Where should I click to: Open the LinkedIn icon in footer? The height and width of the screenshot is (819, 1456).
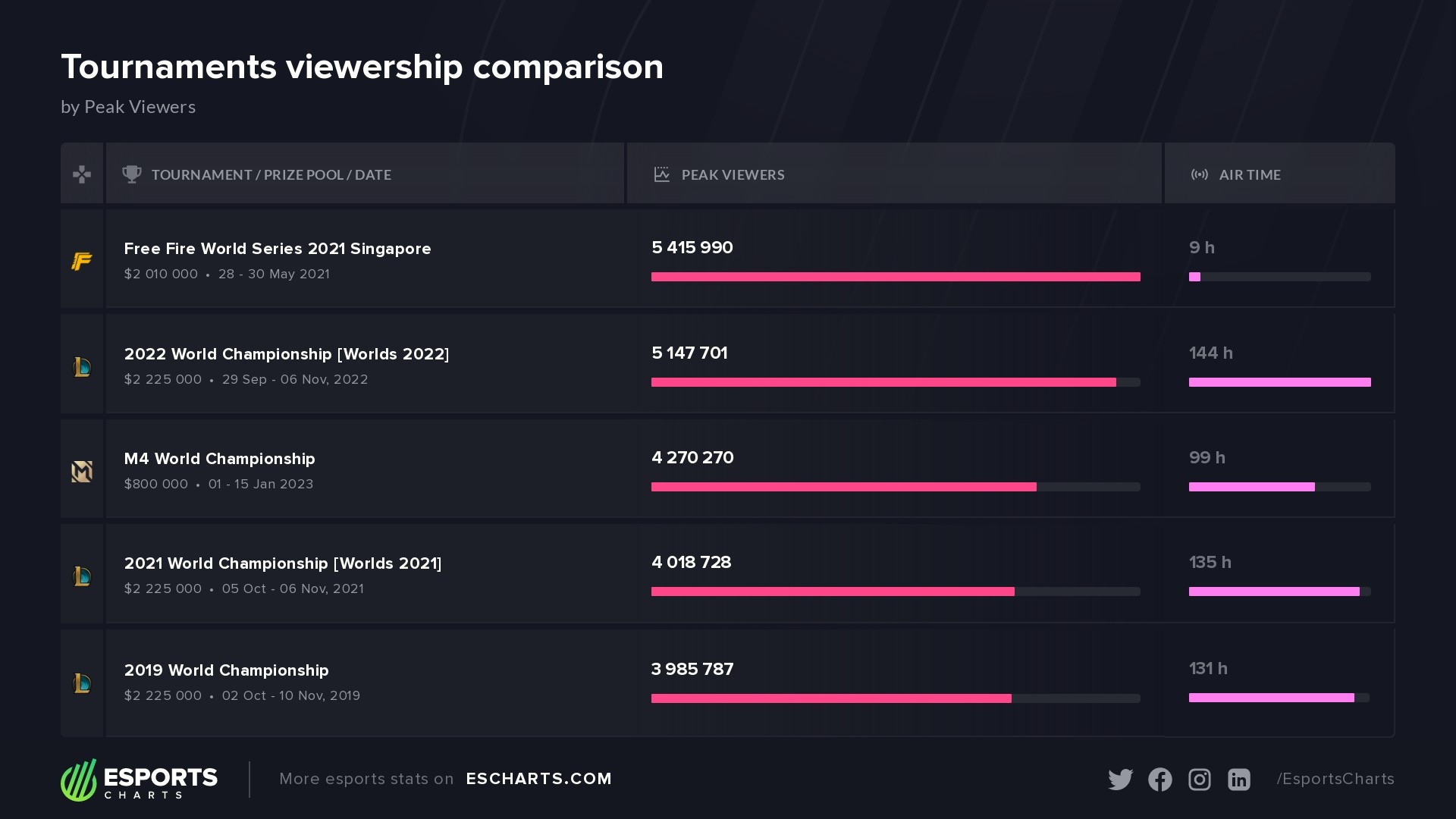click(1239, 780)
